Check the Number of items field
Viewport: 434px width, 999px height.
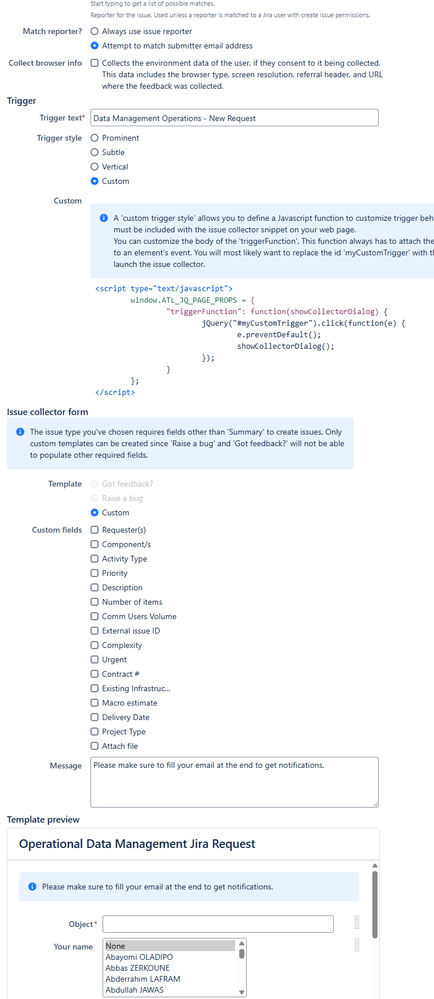point(95,602)
